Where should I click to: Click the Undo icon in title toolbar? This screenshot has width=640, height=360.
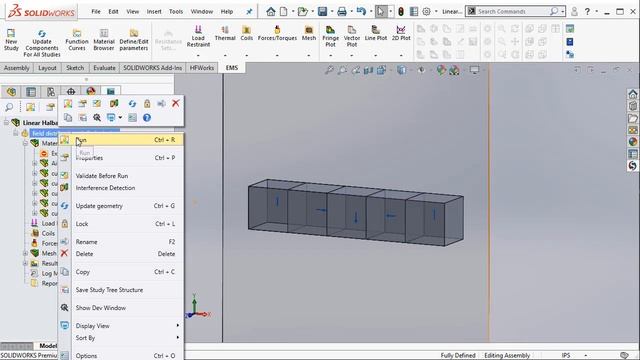pos(361,11)
